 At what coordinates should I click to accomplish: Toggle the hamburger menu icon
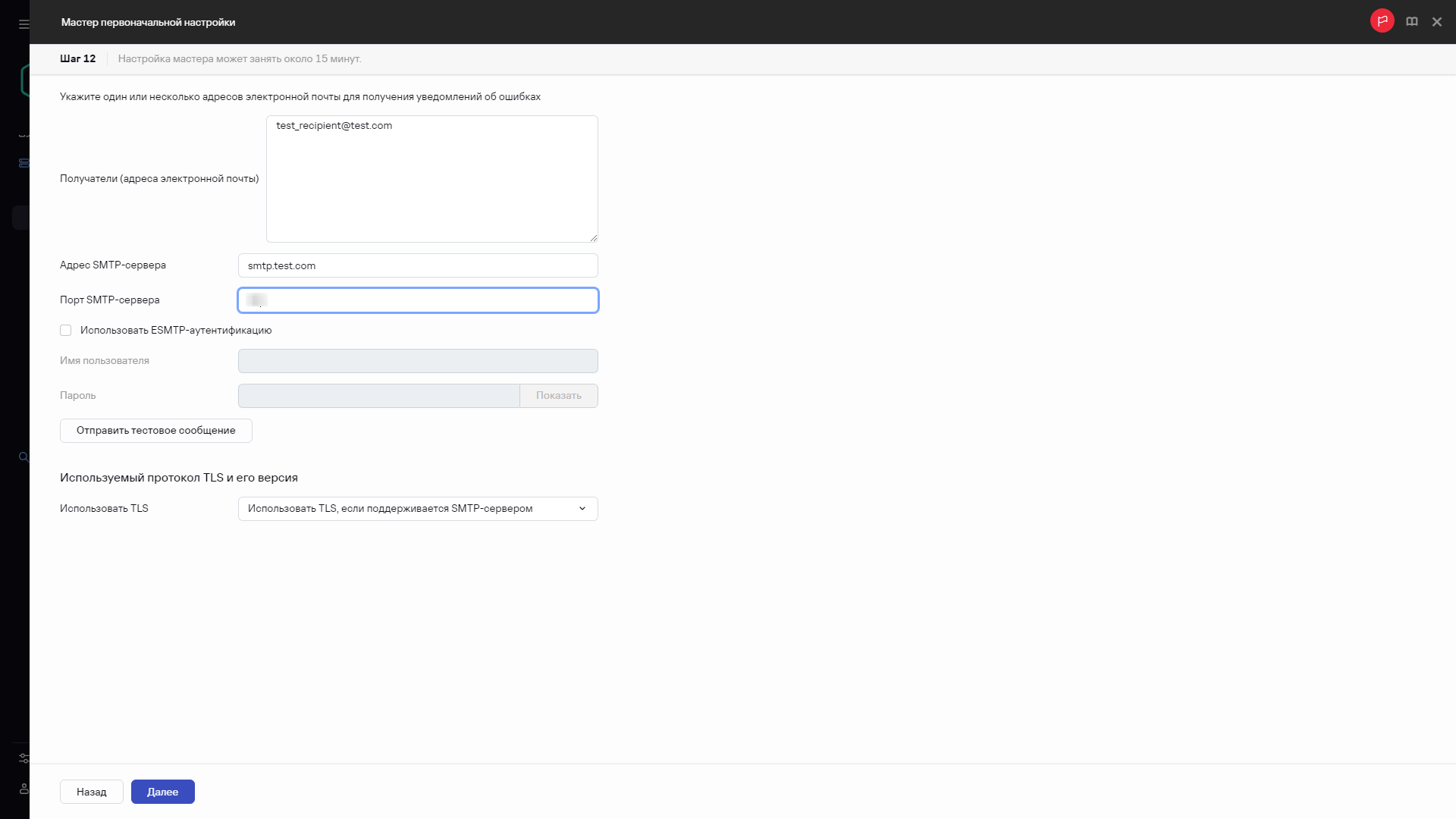pyautogui.click(x=24, y=24)
